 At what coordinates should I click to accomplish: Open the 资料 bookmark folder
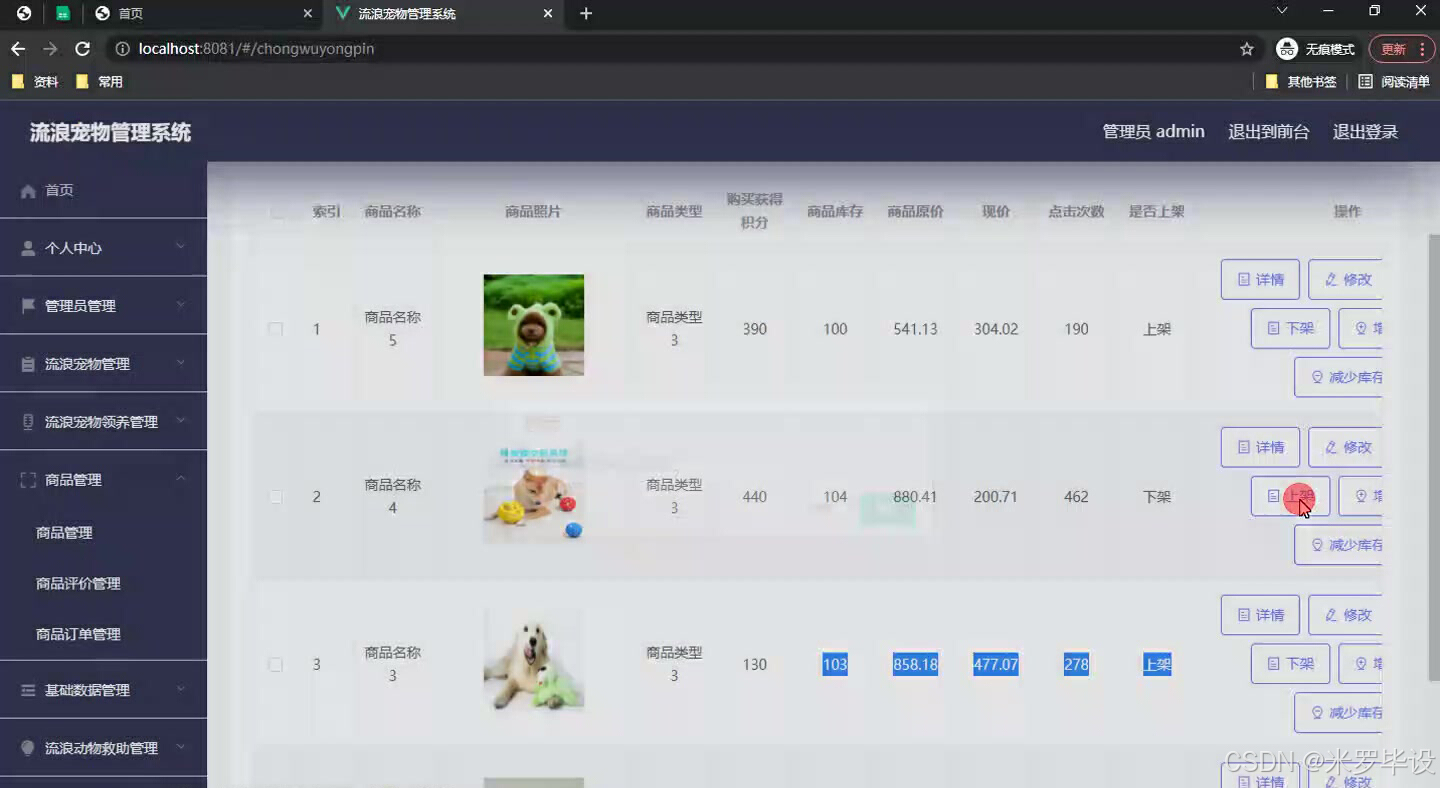click(35, 82)
